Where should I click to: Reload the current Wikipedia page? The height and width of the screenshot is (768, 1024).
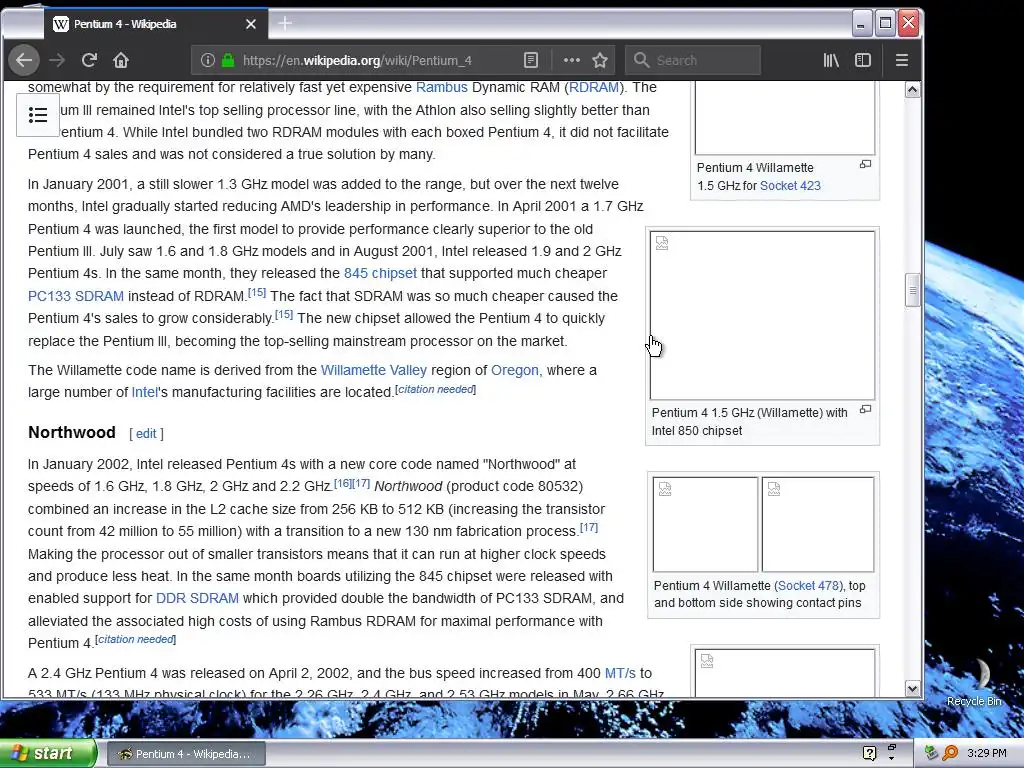89,60
